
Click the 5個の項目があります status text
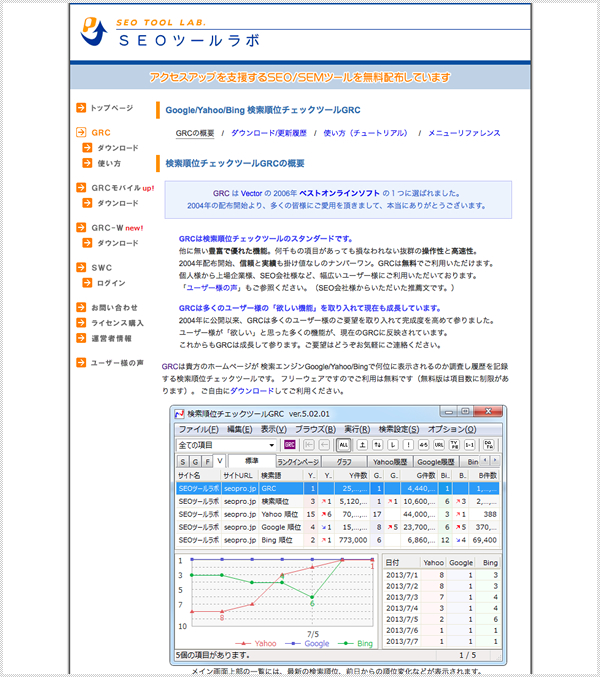[212, 655]
